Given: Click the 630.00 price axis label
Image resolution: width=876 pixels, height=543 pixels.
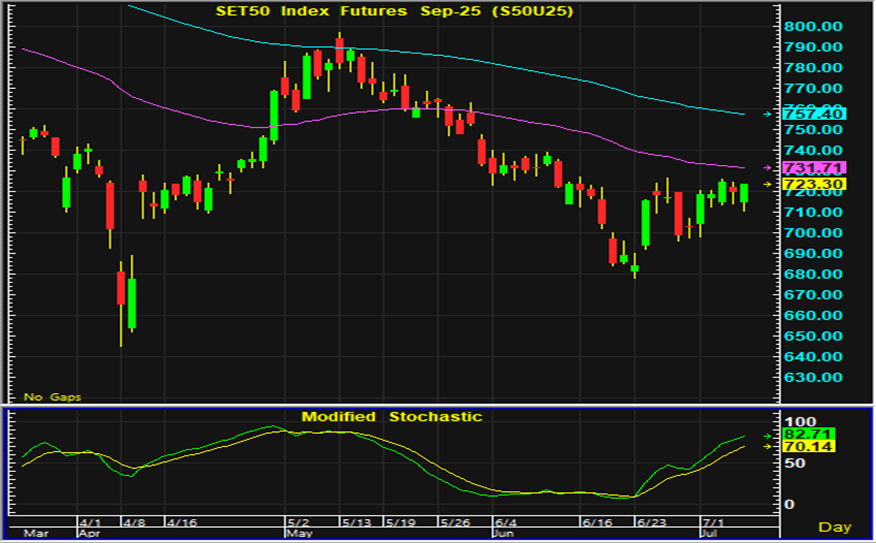Looking at the screenshot, I should pyautogui.click(x=814, y=377).
